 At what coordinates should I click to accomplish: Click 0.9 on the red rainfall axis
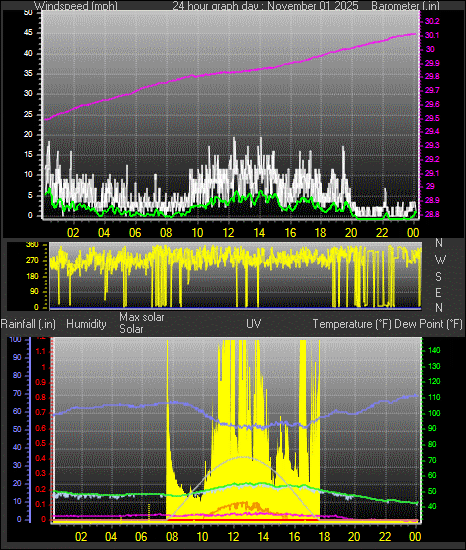pyautogui.click(x=41, y=382)
